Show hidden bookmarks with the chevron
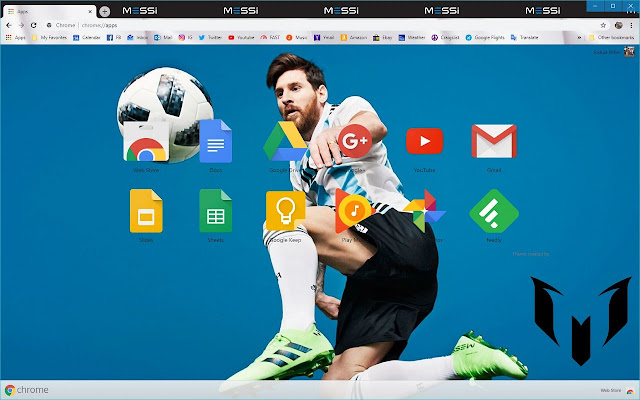Image resolution: width=640 pixels, height=400 pixels. [579, 38]
